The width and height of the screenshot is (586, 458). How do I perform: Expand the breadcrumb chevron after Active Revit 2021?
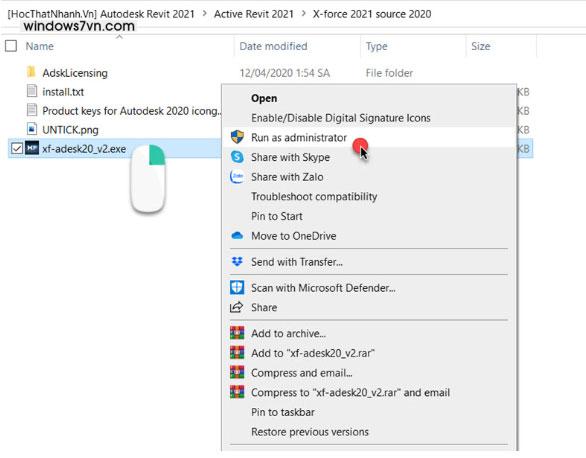coord(303,13)
